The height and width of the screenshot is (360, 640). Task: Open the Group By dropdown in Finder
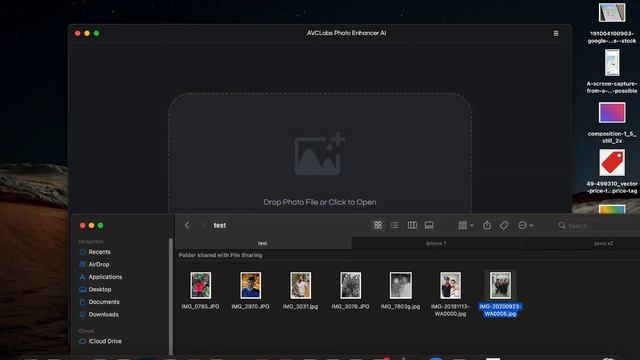coord(466,225)
